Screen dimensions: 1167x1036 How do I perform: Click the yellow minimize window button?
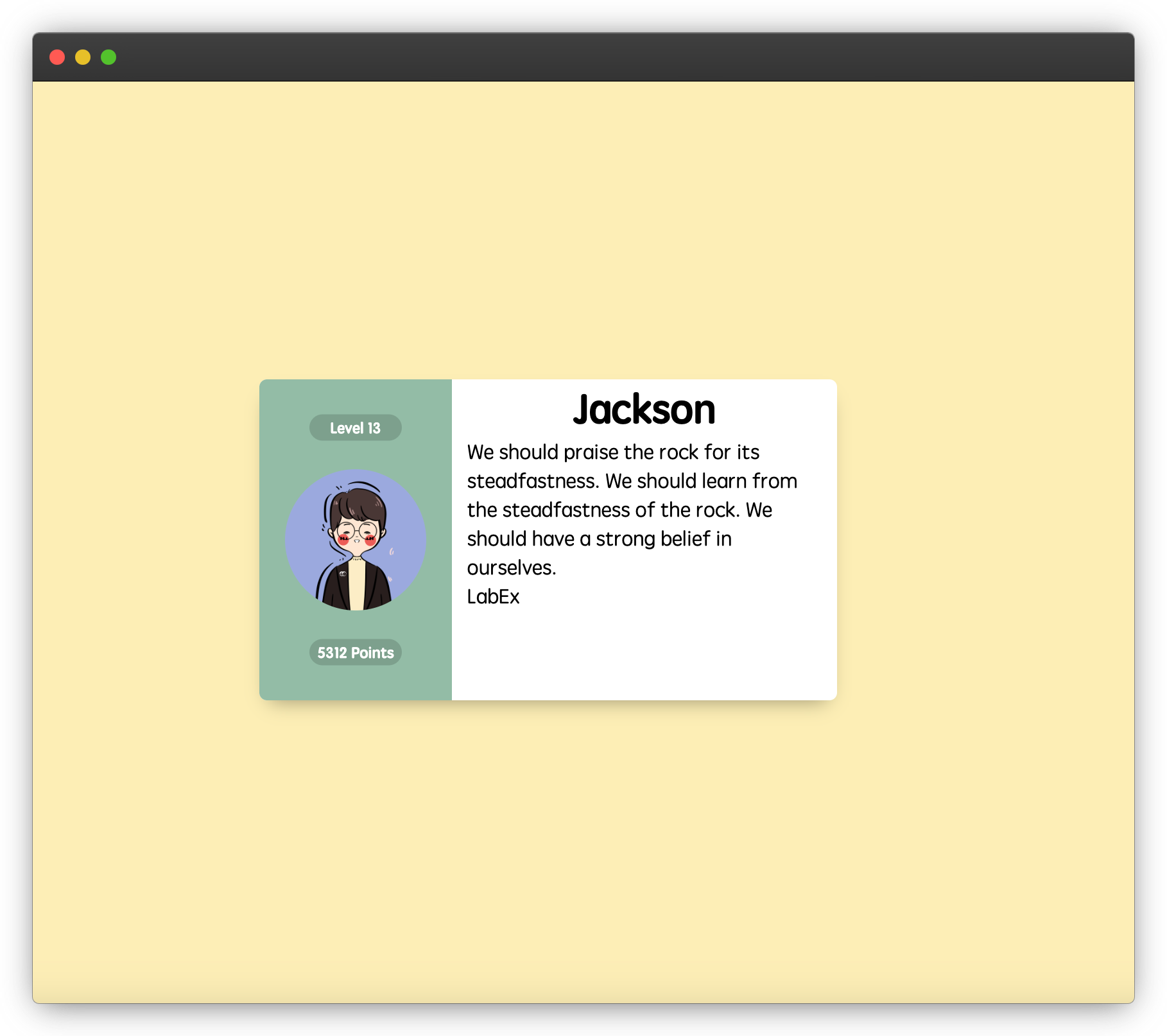(x=83, y=57)
